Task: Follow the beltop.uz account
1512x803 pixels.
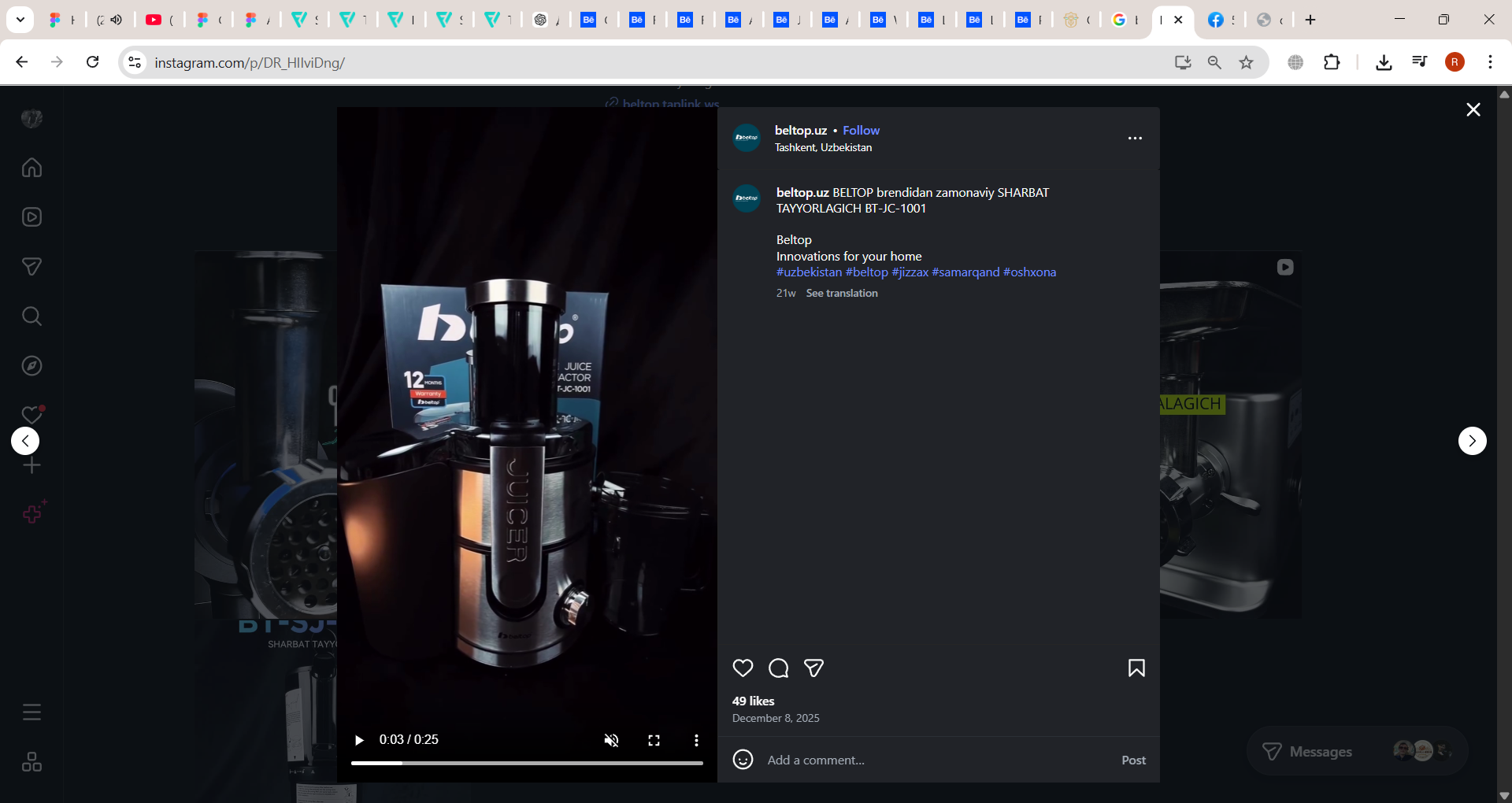Action: (861, 131)
